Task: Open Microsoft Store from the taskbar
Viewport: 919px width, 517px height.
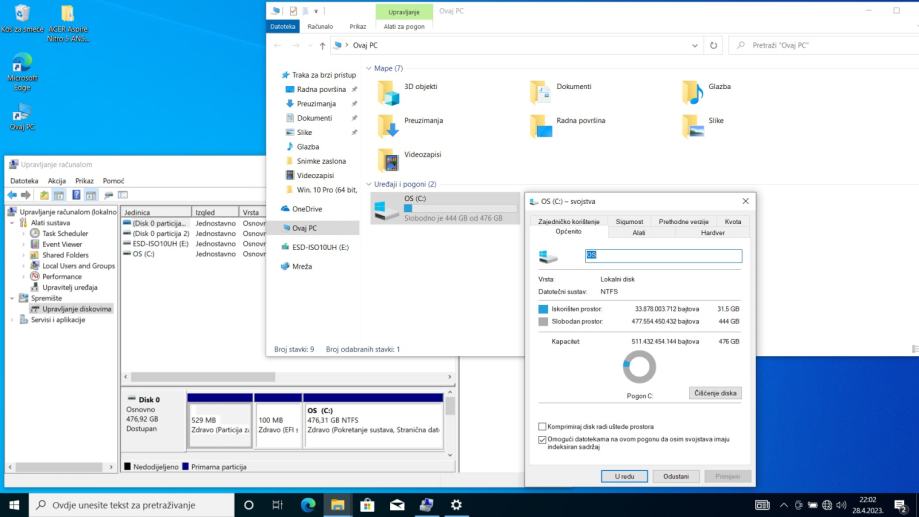Action: point(367,505)
